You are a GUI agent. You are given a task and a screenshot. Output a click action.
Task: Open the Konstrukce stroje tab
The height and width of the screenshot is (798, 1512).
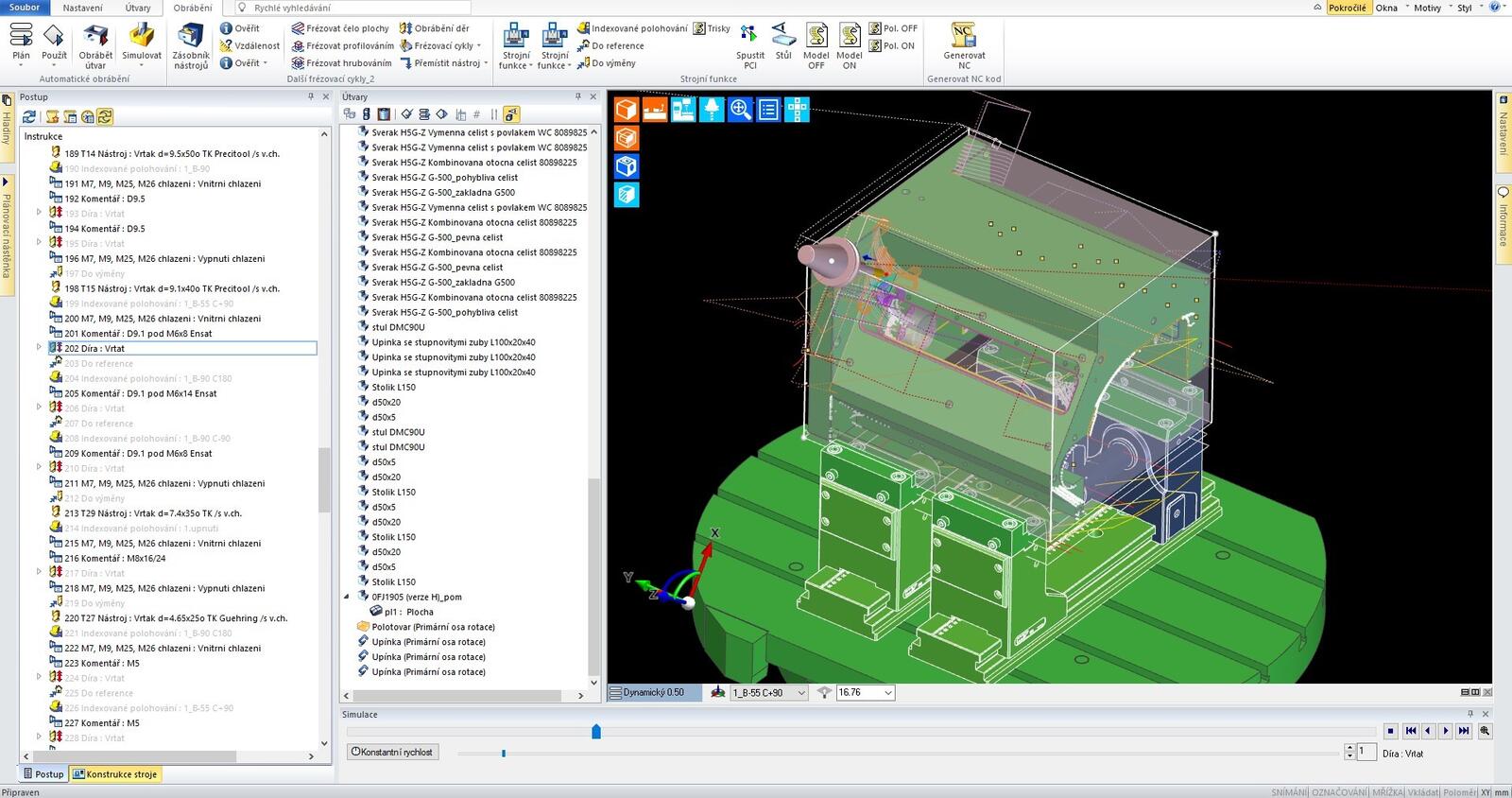click(115, 774)
